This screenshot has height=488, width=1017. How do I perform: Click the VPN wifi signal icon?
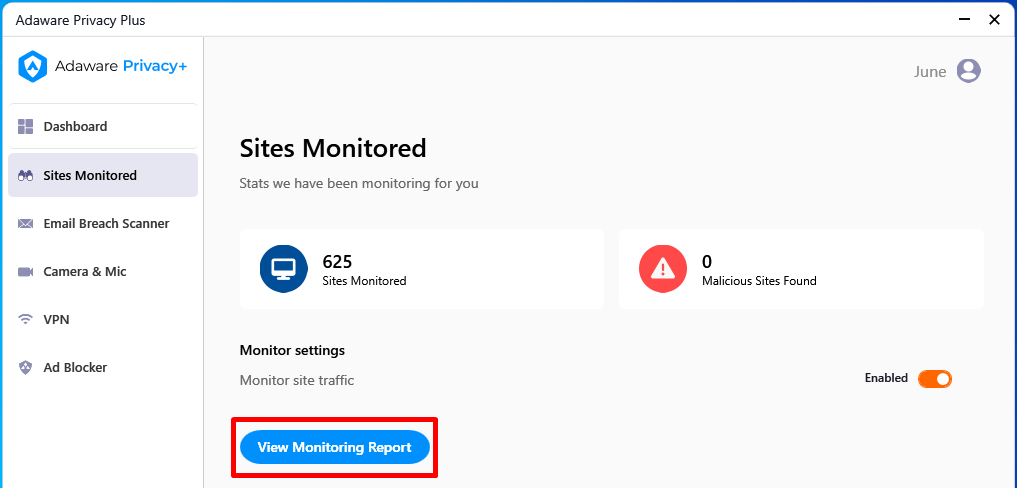click(25, 319)
